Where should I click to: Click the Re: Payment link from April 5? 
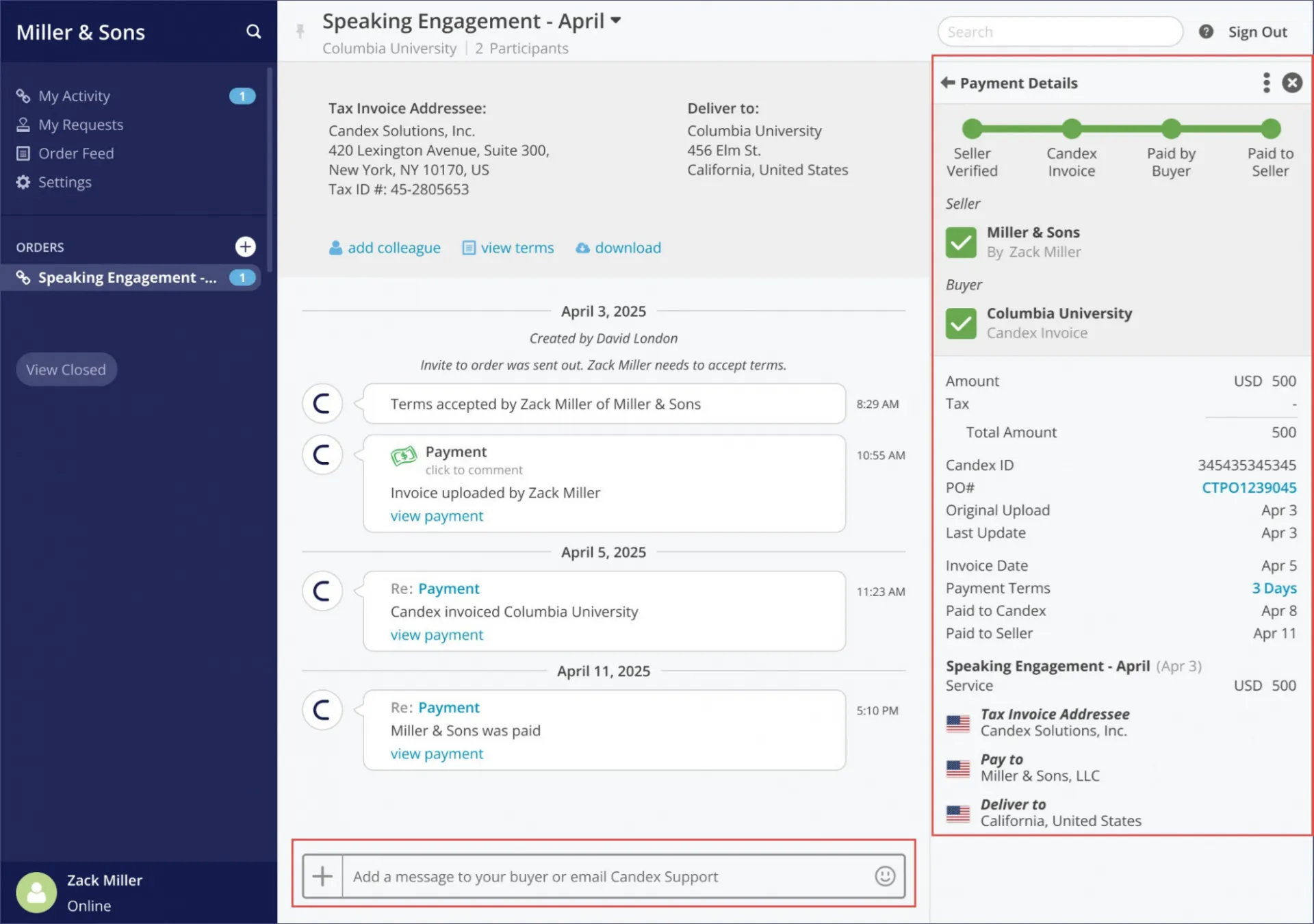click(x=449, y=589)
